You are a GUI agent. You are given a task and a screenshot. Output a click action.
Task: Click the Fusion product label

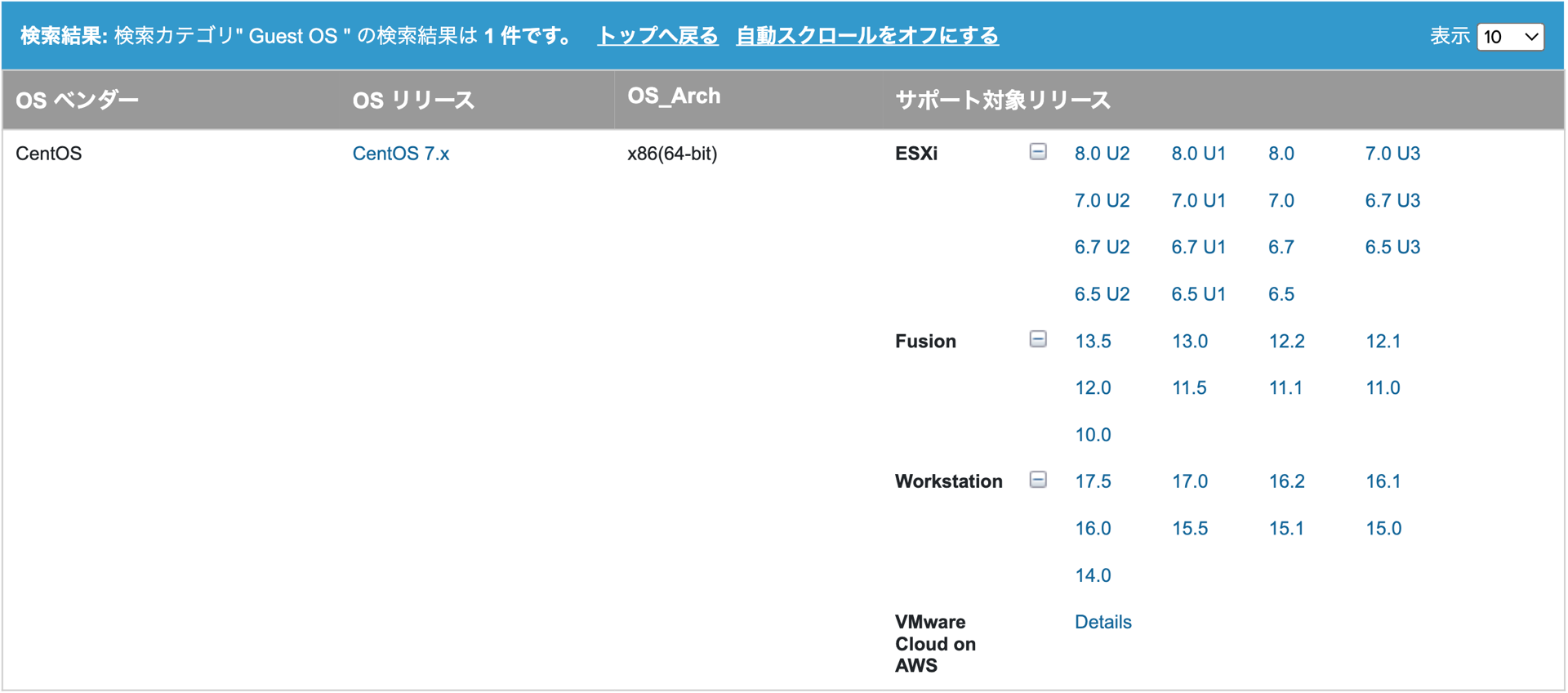925,341
